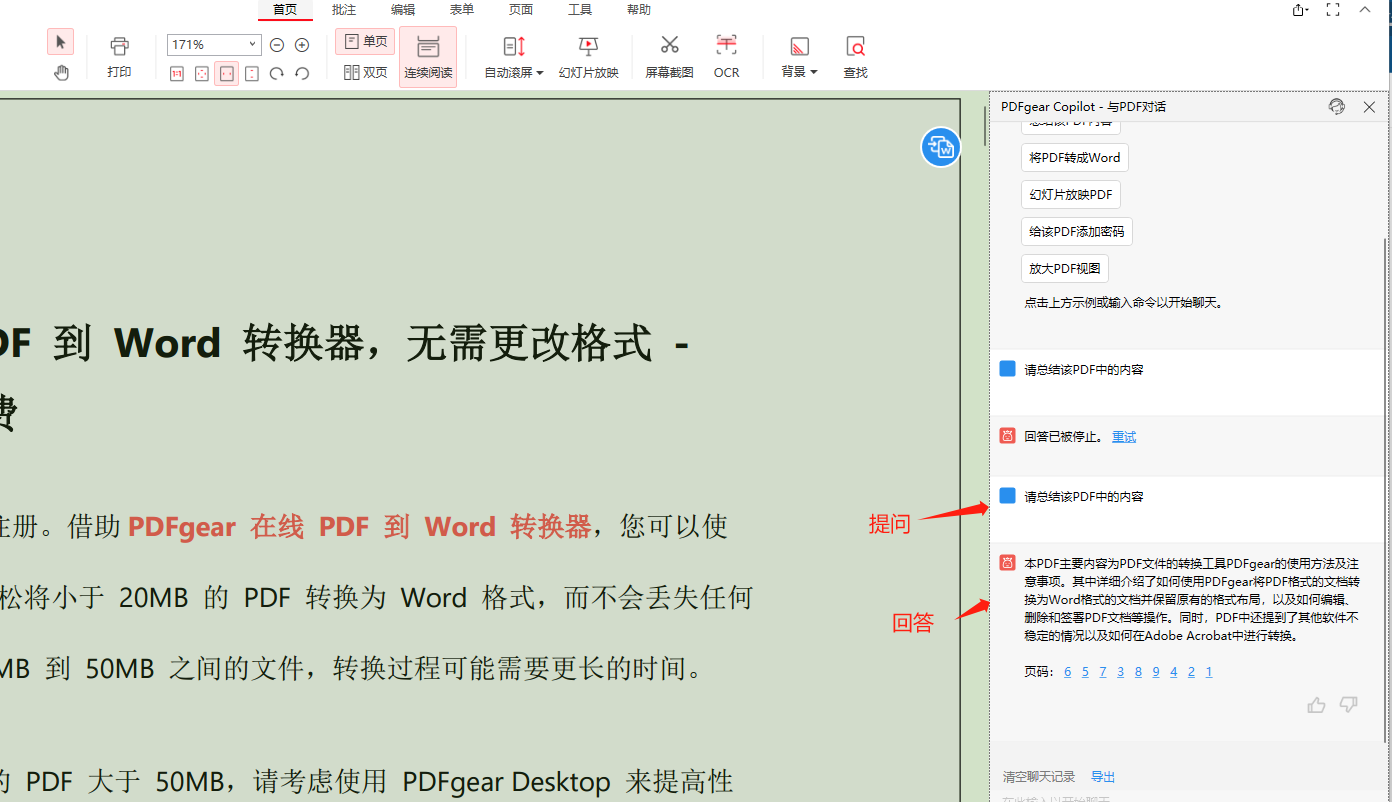The width and height of the screenshot is (1392, 802).
Task: Switch to 双页 double page view
Action: click(x=365, y=72)
